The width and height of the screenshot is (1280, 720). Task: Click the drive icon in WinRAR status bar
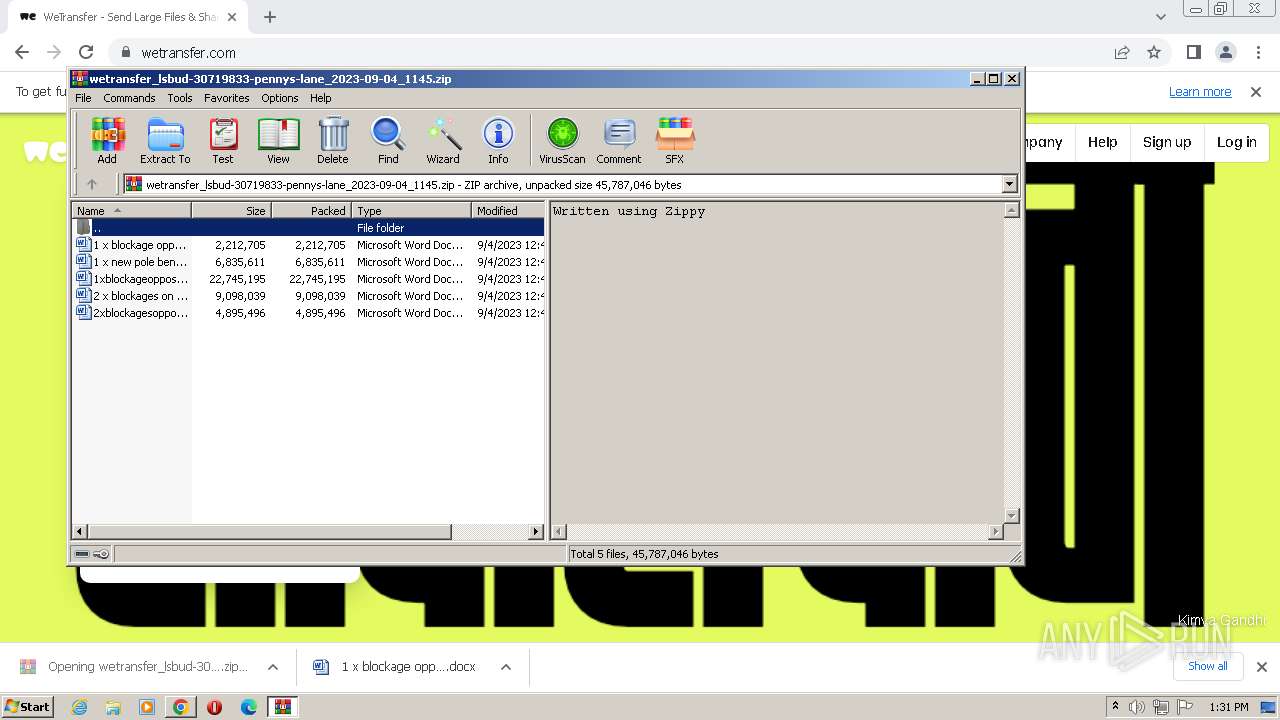click(x=82, y=554)
